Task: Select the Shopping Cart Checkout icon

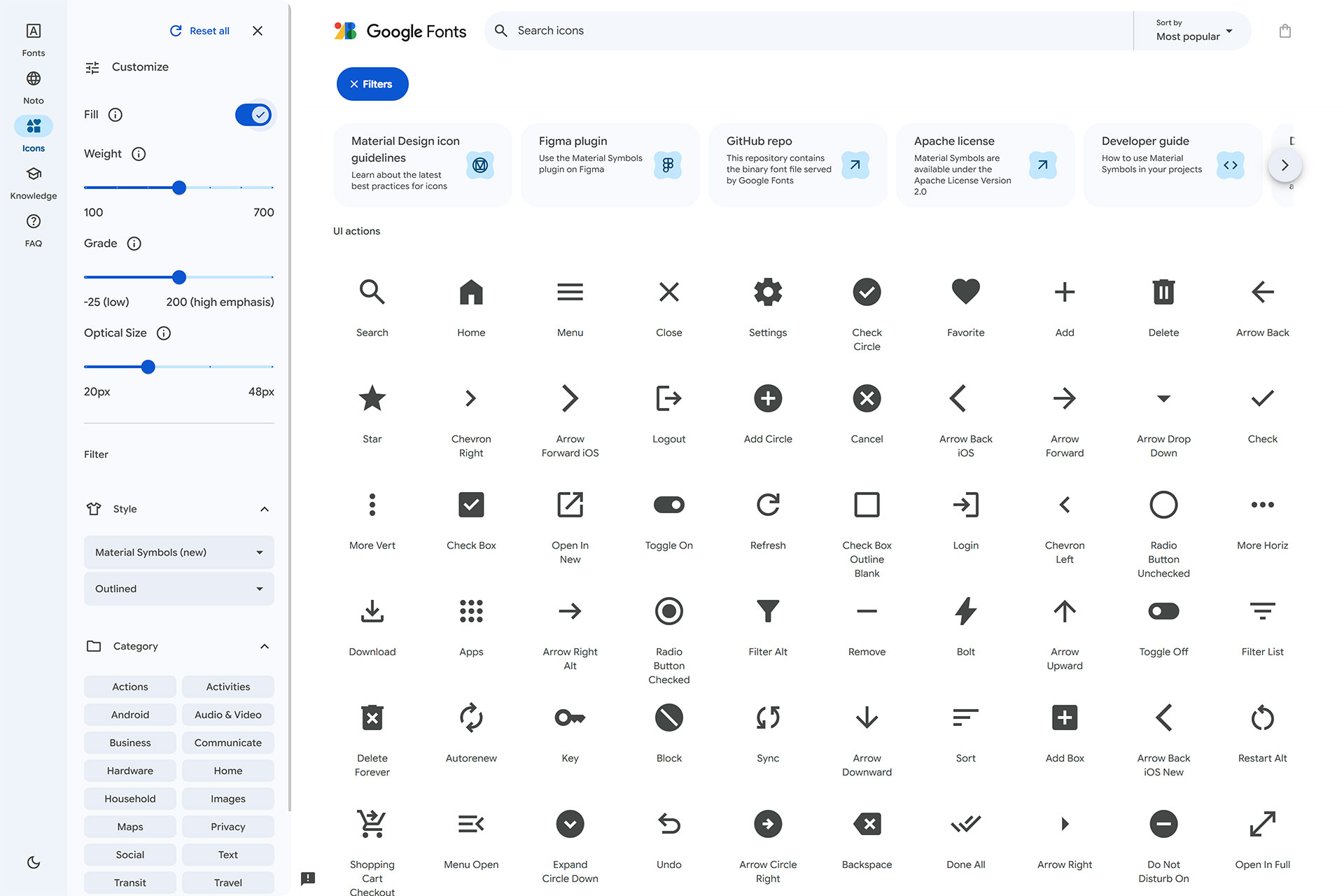Action: [x=372, y=824]
